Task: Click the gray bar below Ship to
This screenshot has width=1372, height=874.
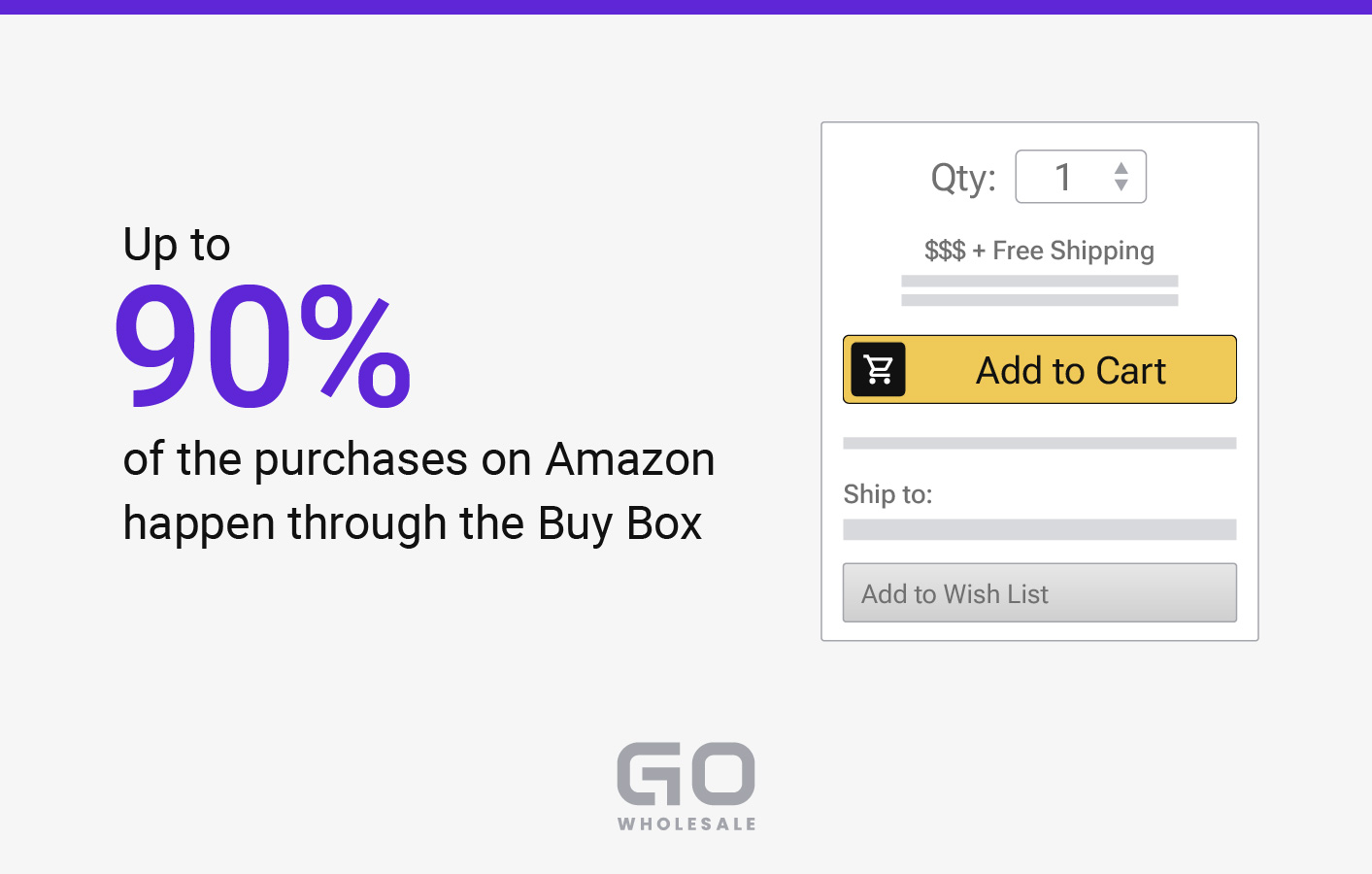Action: click(1040, 529)
